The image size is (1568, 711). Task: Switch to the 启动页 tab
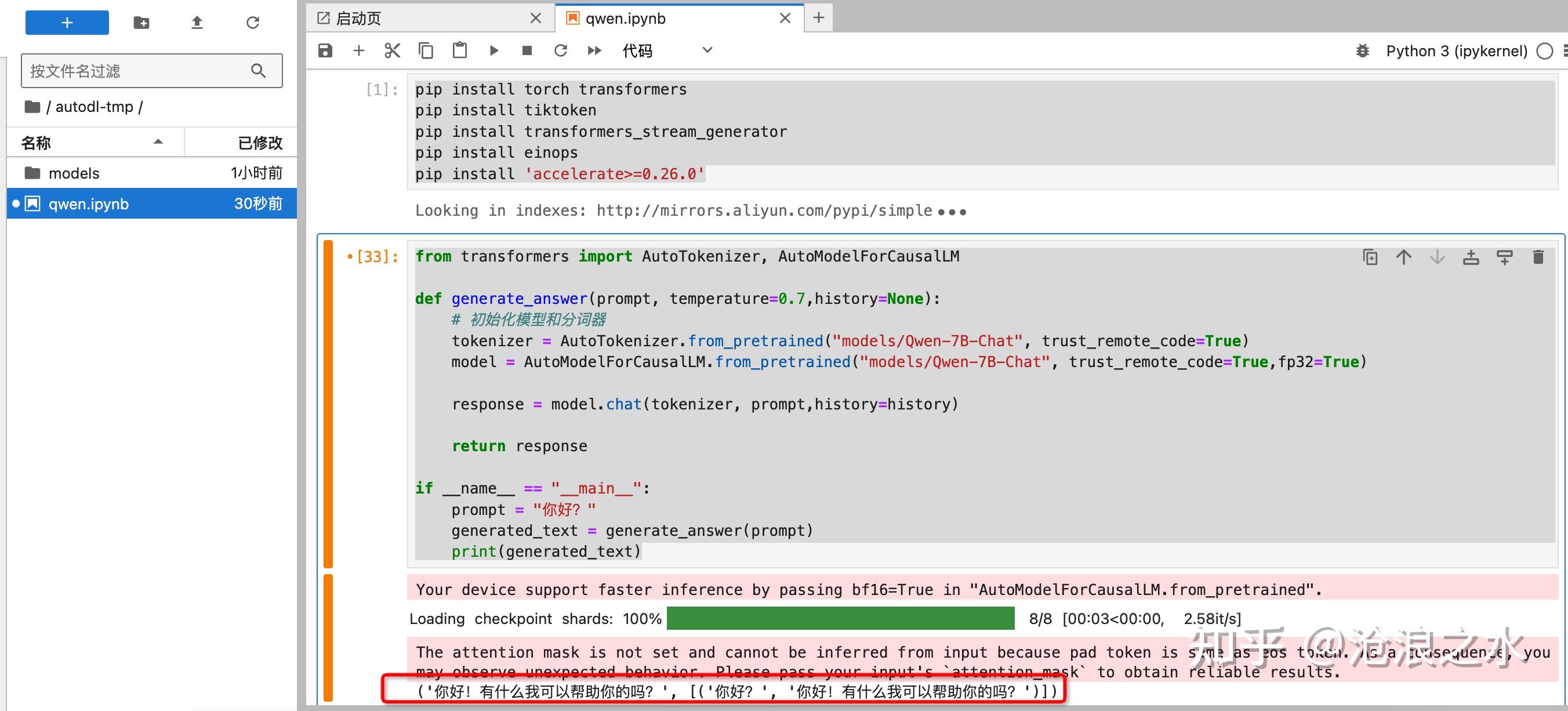tap(359, 18)
